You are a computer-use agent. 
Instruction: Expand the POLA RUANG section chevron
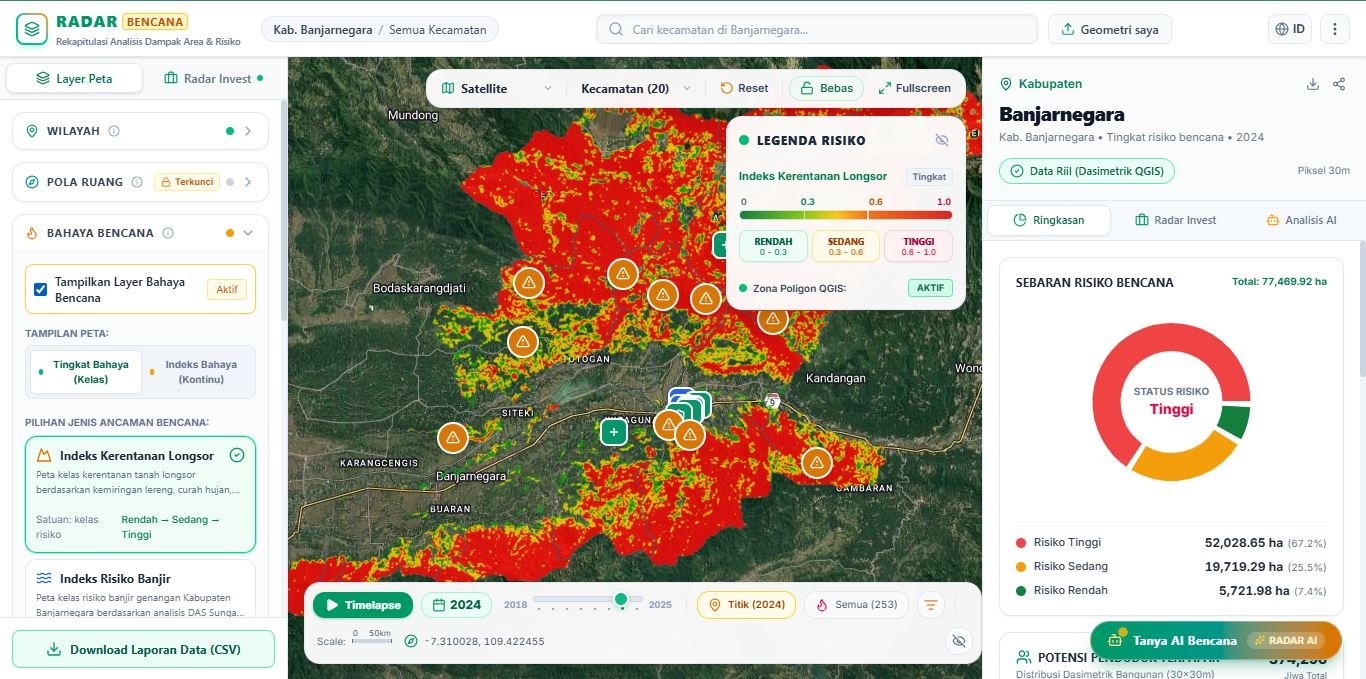point(248,182)
